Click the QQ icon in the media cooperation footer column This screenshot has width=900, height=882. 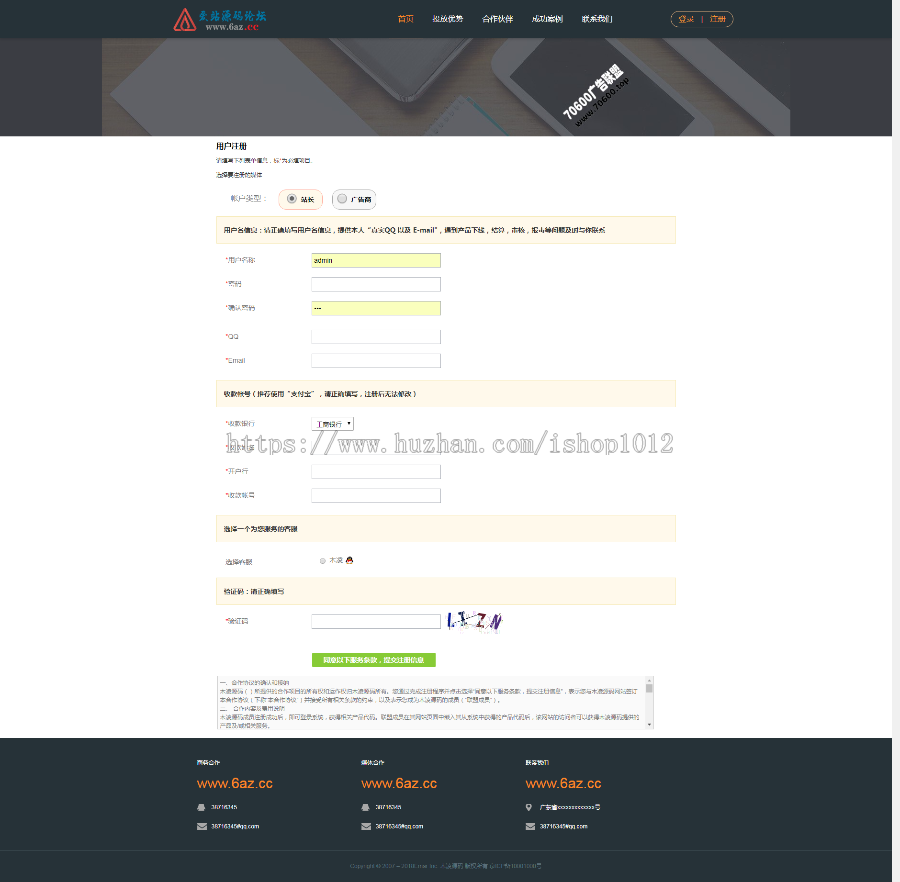coord(365,807)
